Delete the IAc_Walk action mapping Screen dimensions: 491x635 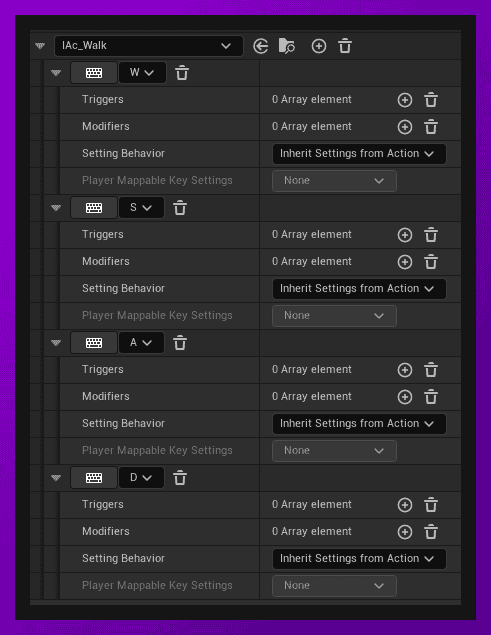pos(345,46)
